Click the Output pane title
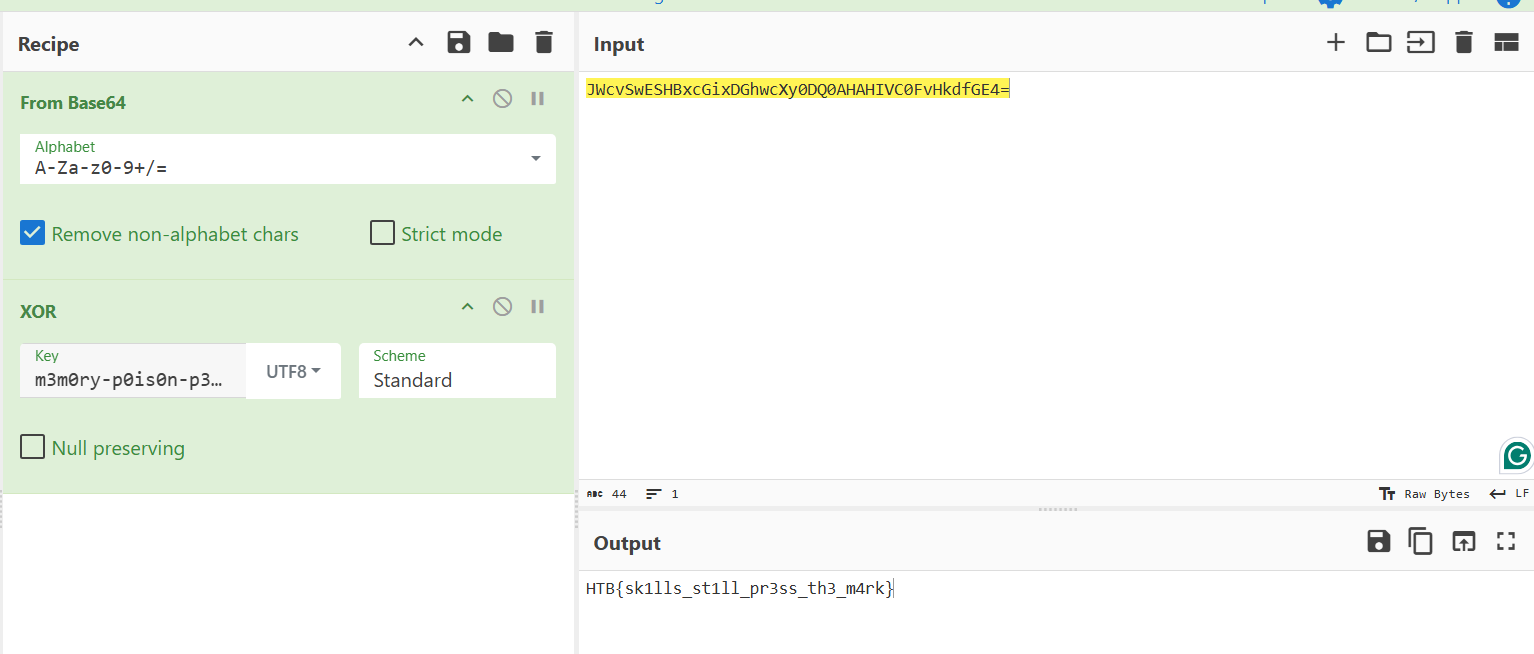The height and width of the screenshot is (654, 1534). 627,543
